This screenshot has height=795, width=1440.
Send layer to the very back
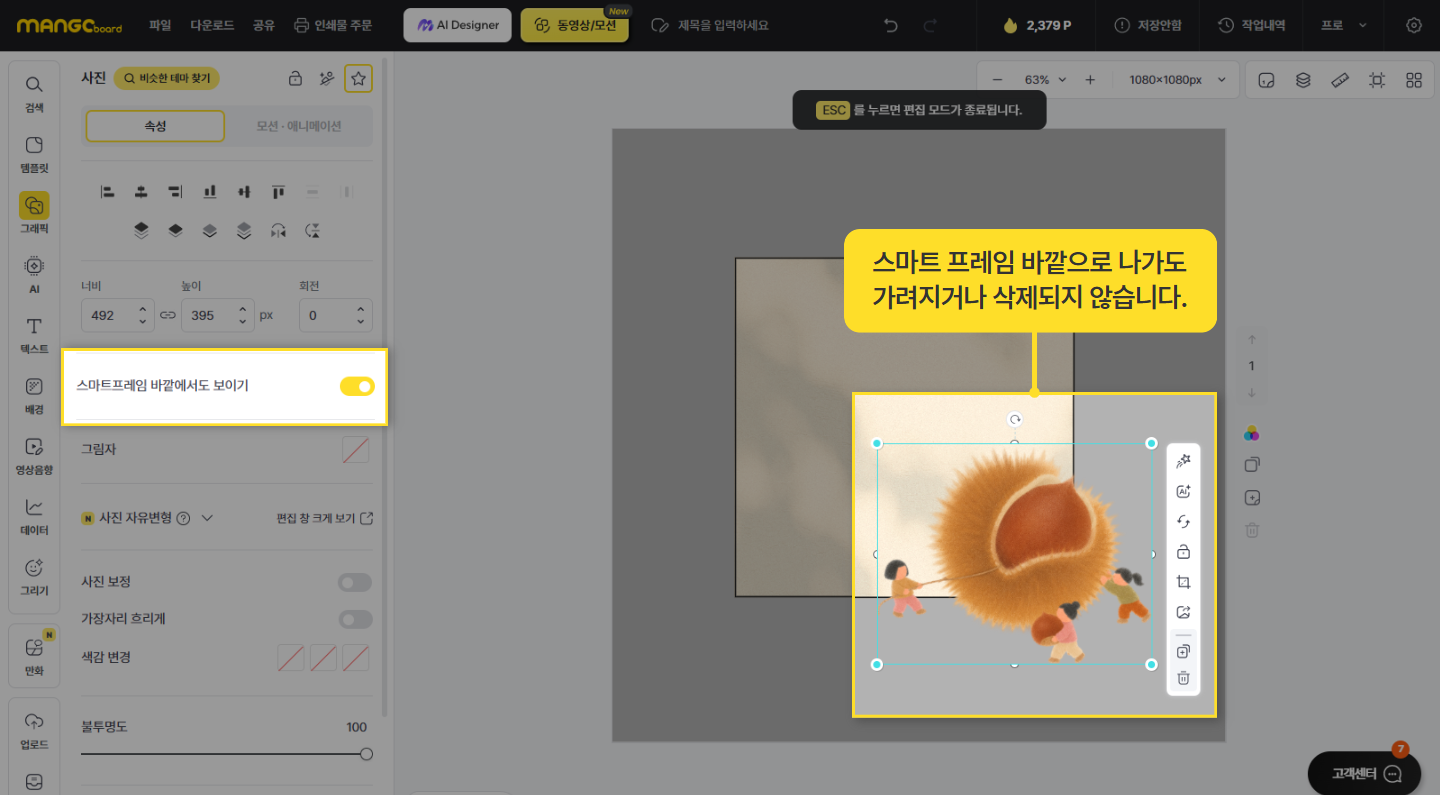[244, 230]
